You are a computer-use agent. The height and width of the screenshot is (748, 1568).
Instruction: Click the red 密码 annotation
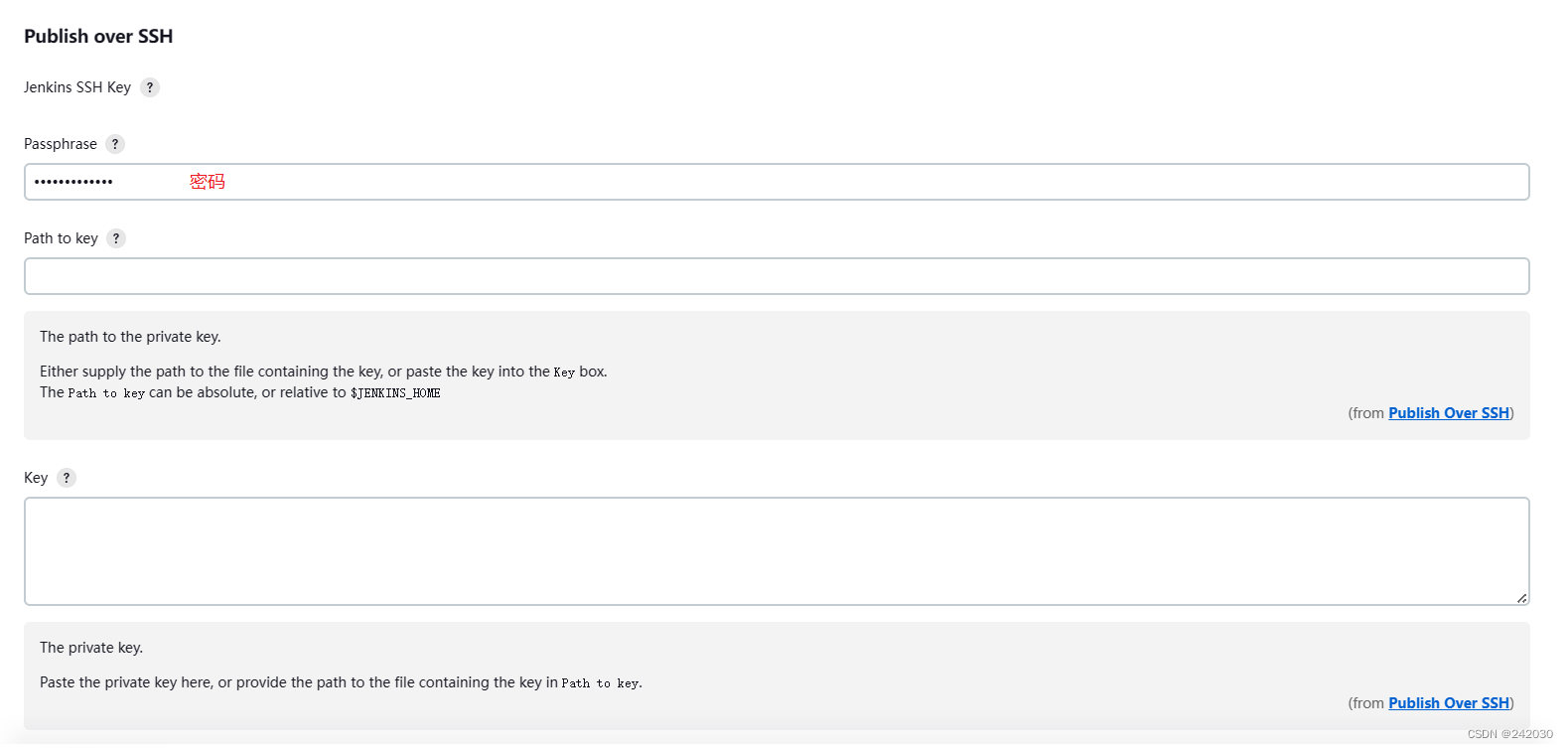[x=208, y=182]
